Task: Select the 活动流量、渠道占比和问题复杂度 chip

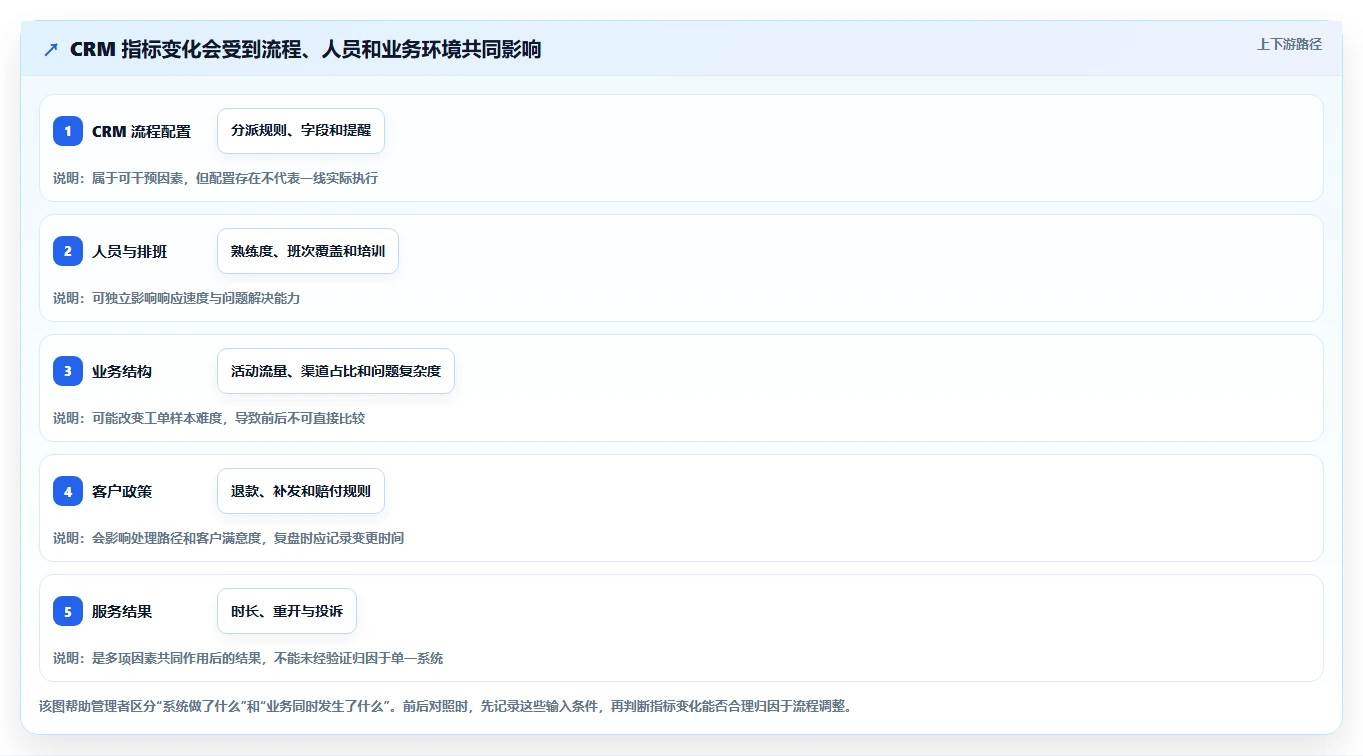Action: (x=336, y=371)
